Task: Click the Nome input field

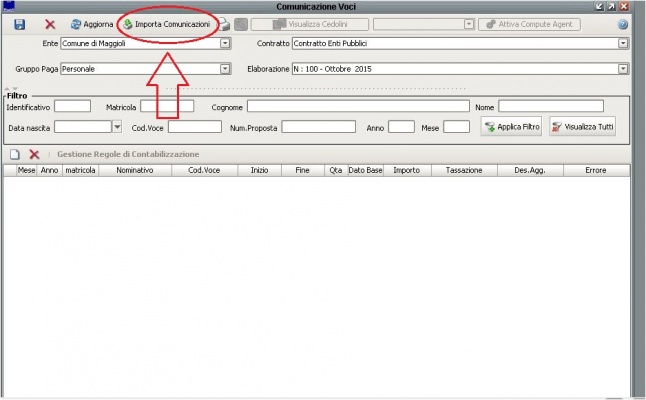Action: coord(551,107)
